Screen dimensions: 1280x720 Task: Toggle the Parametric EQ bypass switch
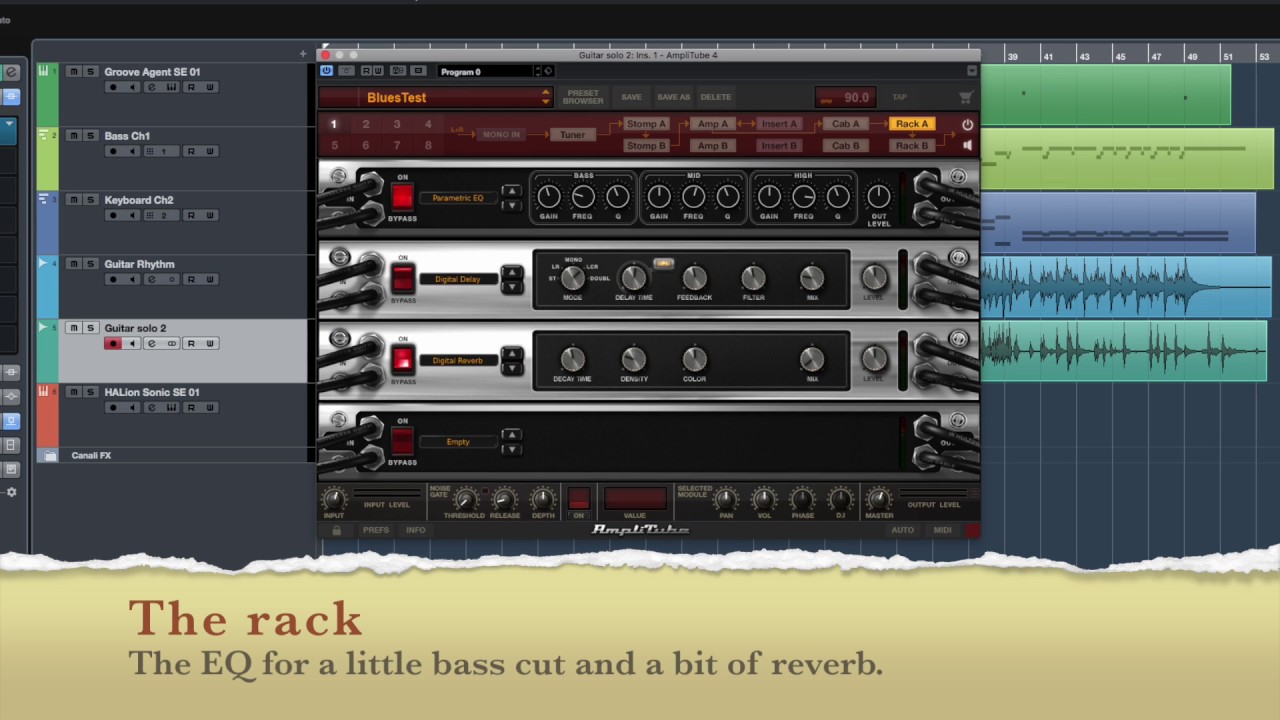coord(402,197)
